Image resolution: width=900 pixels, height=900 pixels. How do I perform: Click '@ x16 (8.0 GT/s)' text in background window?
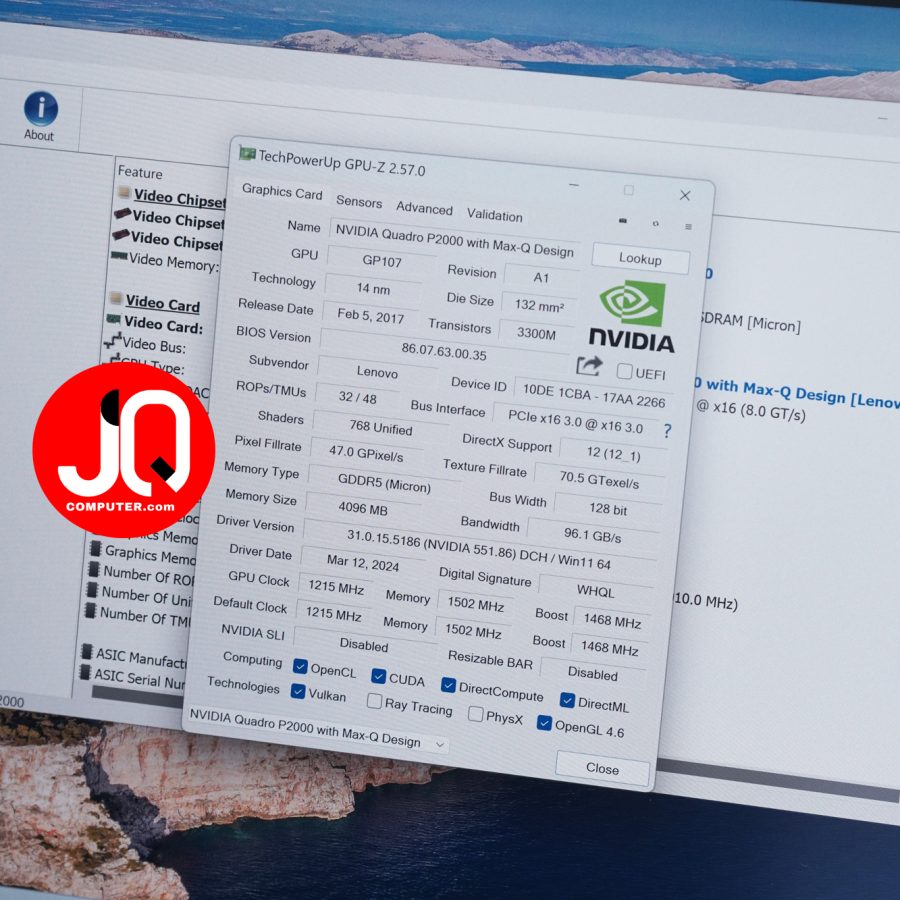click(x=751, y=410)
